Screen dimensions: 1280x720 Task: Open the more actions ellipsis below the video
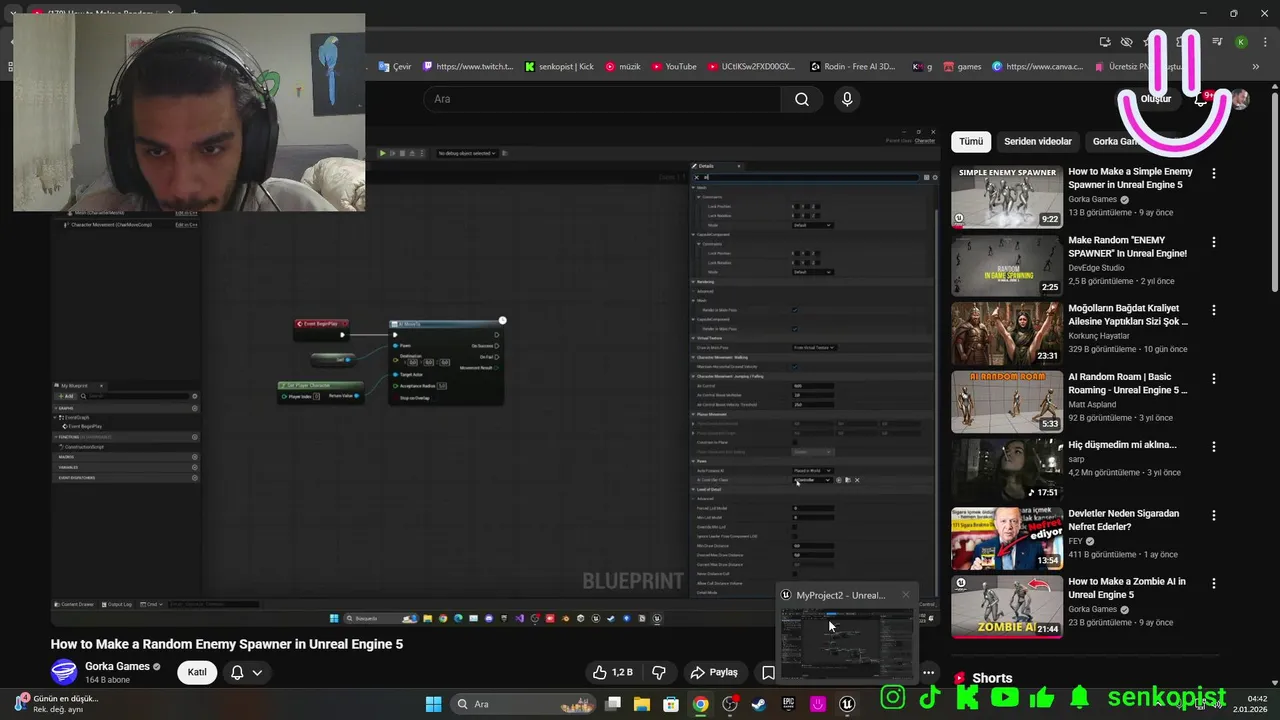pyautogui.click(x=929, y=673)
